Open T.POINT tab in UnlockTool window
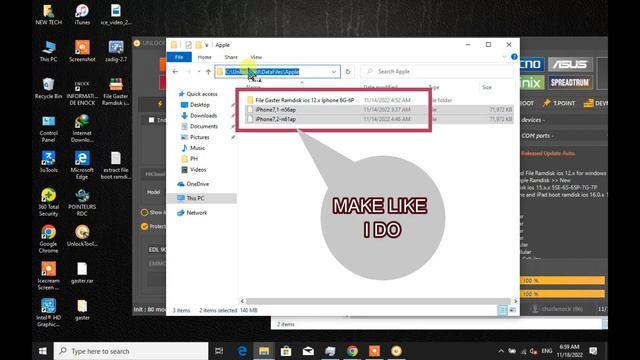Viewport: 640px width, 360px height. [x=559, y=103]
